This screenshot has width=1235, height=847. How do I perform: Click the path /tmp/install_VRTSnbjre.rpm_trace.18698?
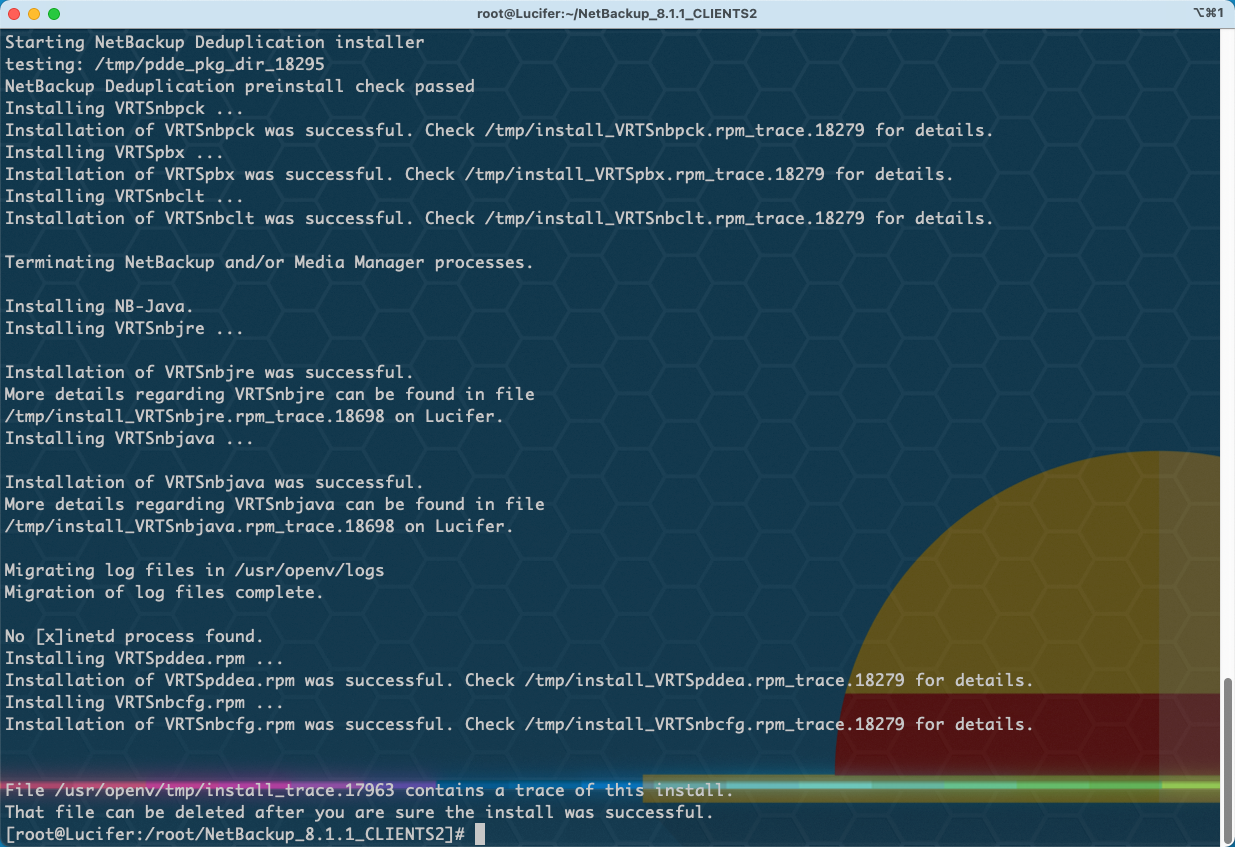click(x=195, y=416)
